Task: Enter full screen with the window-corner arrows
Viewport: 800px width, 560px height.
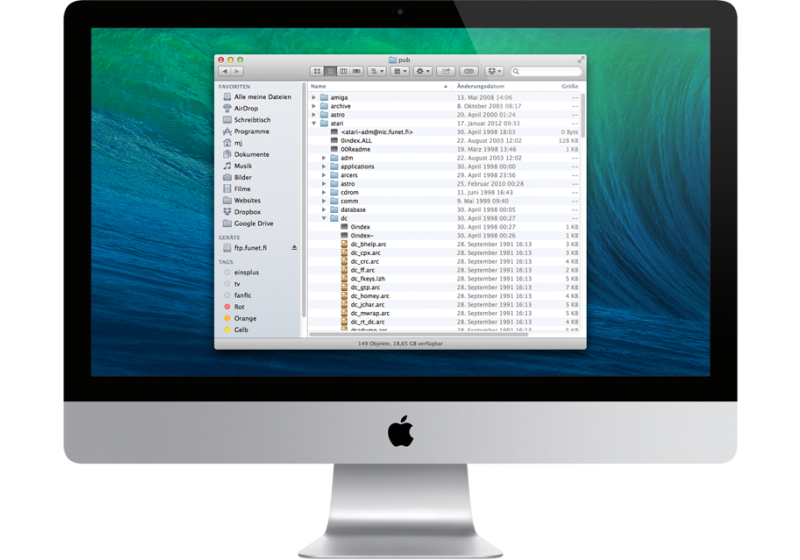Action: 580,60
